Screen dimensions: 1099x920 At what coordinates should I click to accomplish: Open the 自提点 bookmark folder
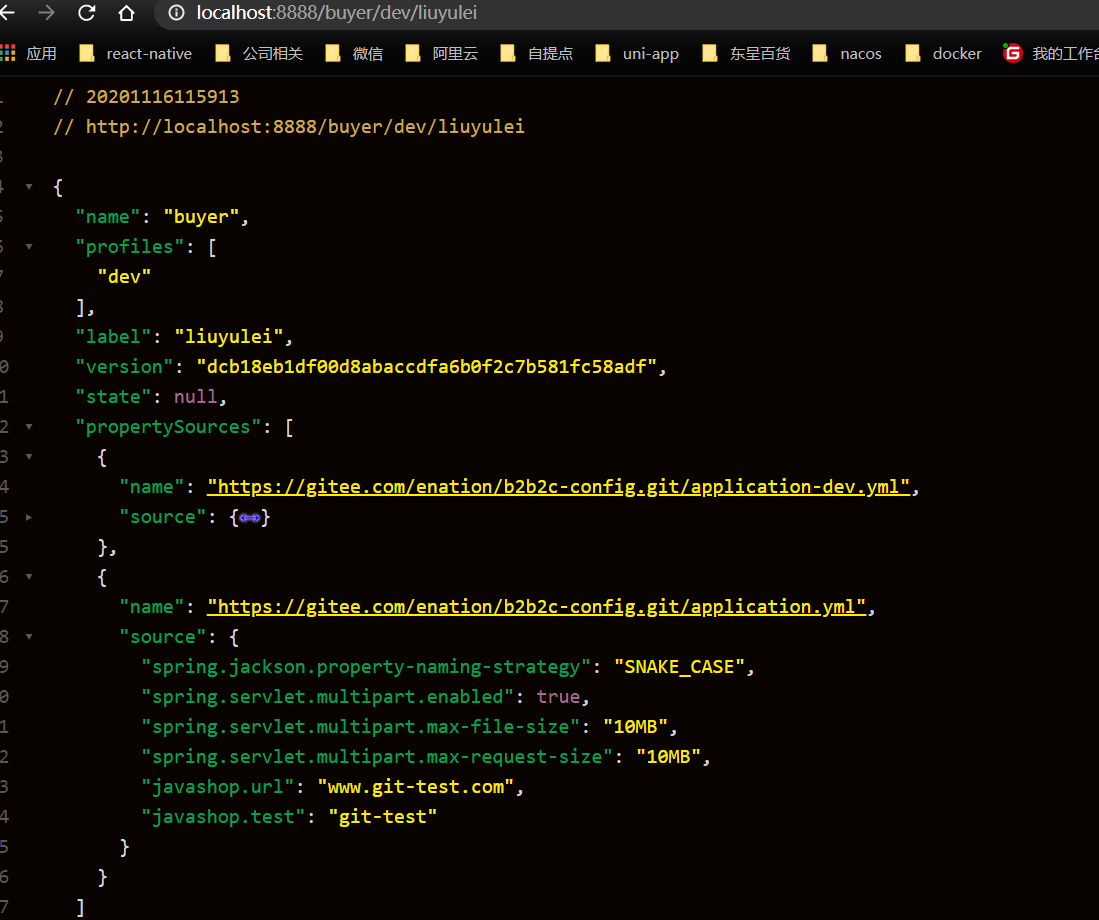(537, 53)
